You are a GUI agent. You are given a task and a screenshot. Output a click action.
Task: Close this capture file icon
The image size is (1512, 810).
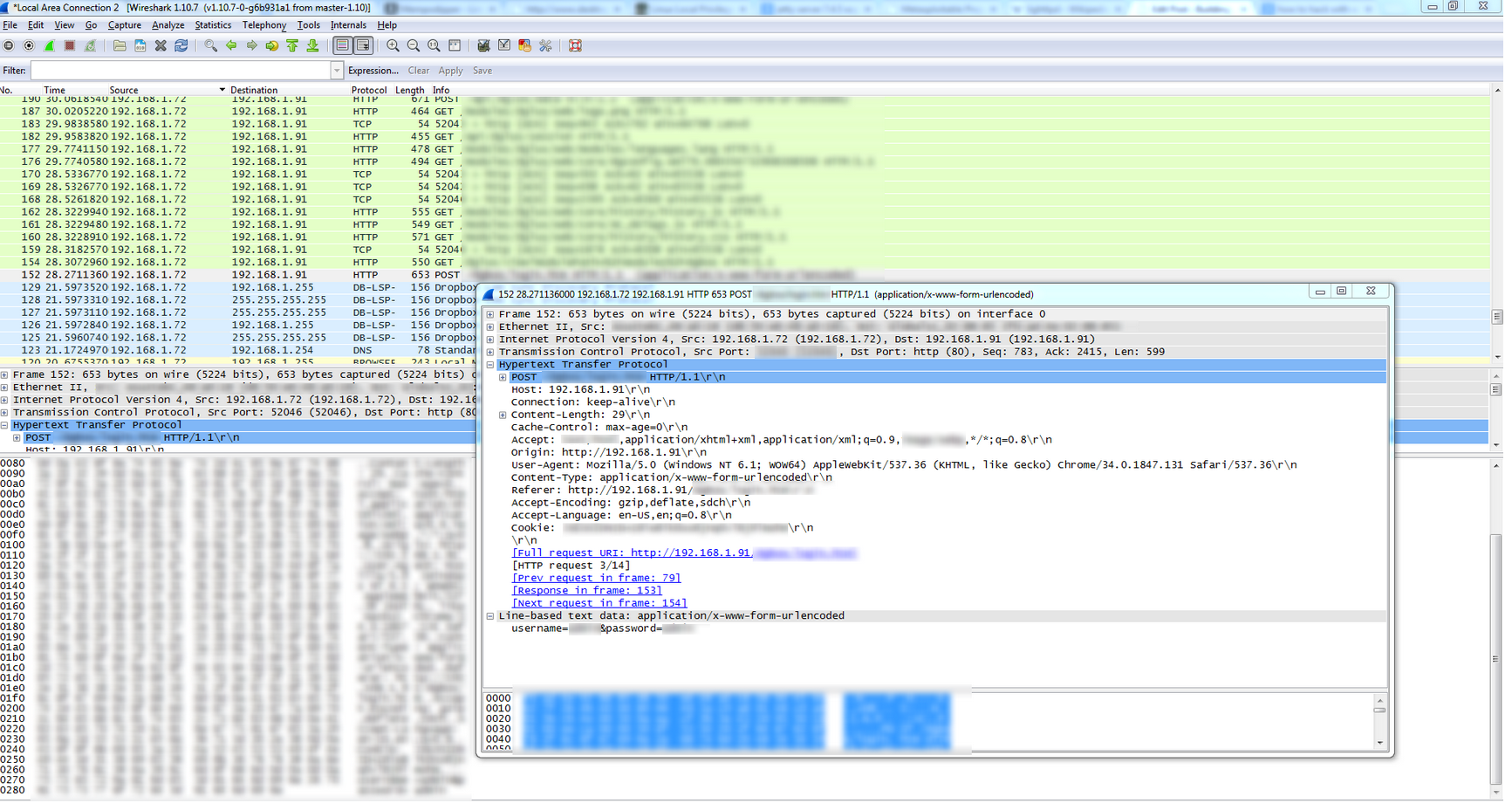[161, 45]
